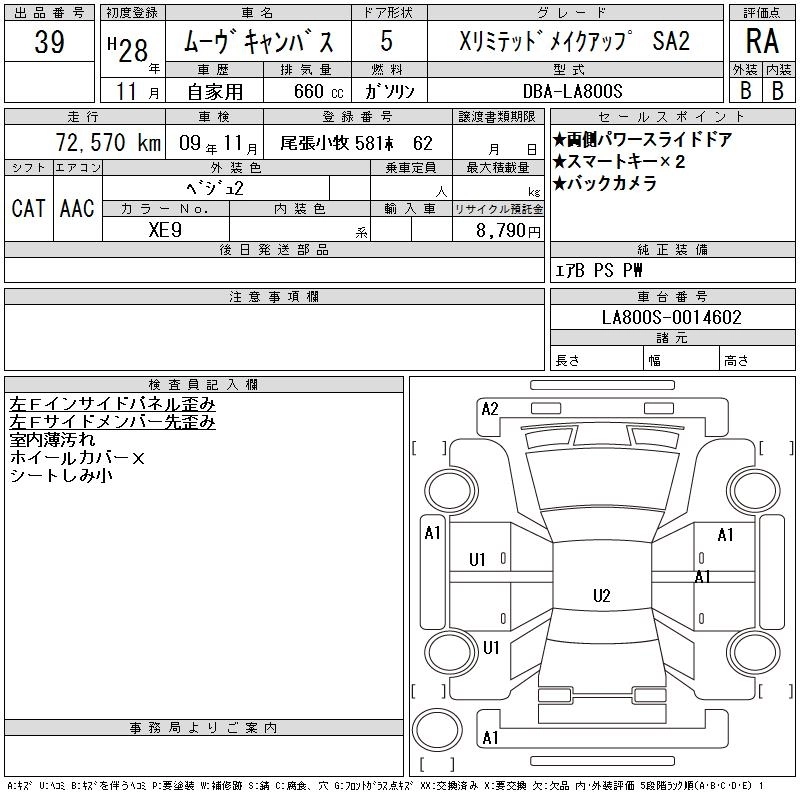The height and width of the screenshot is (800, 800).
Task: Click 事務局よりご案内 section header
Action: click(x=204, y=728)
